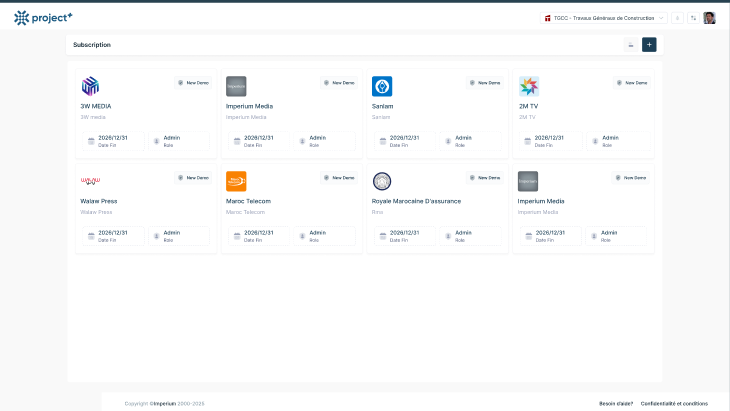Image resolution: width=730 pixels, height=411 pixels.
Task: Open the Confidentialité et conditions link
Action: (x=674, y=404)
